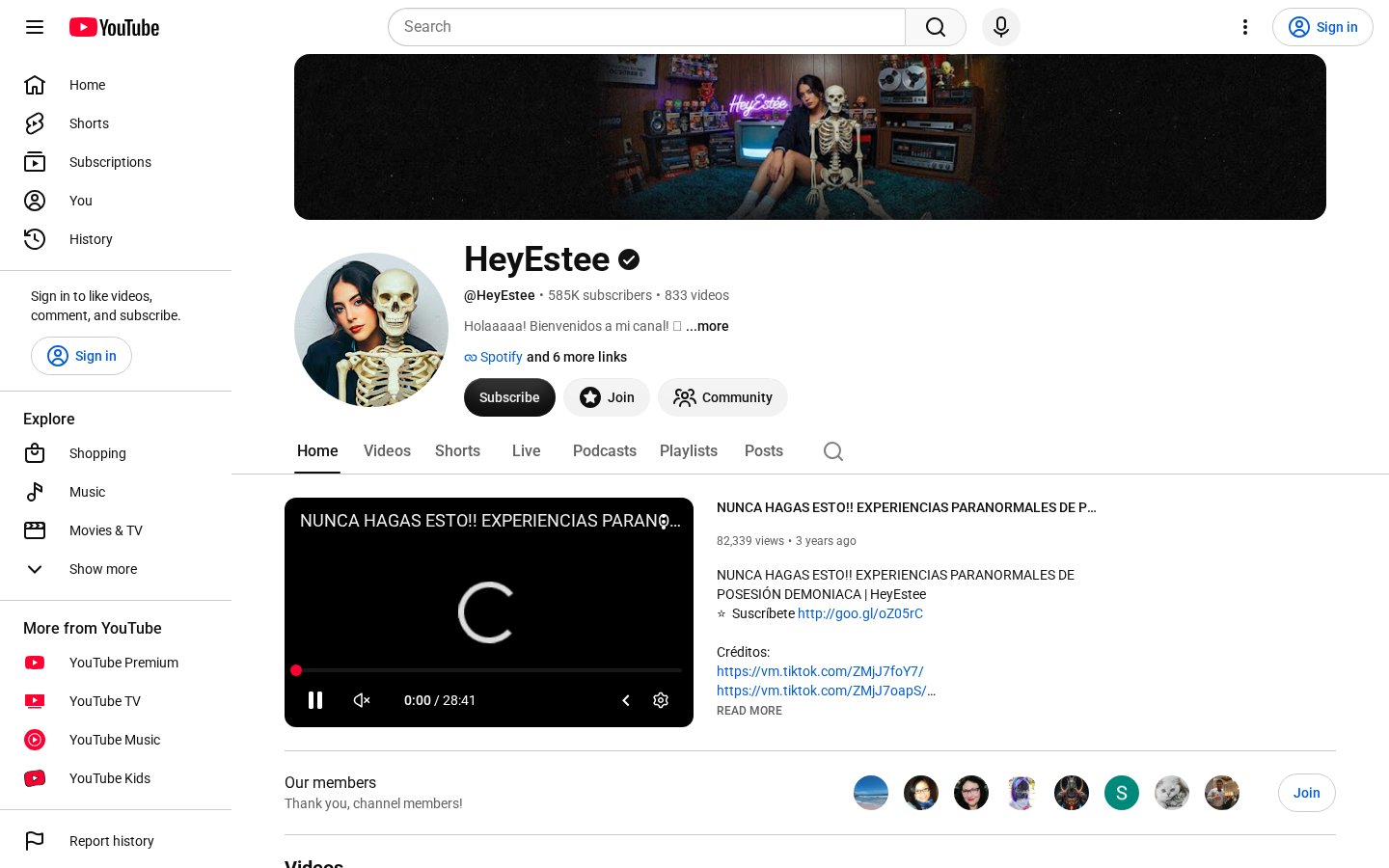Open the Community button
This screenshot has width=1389, height=868.
(722, 397)
